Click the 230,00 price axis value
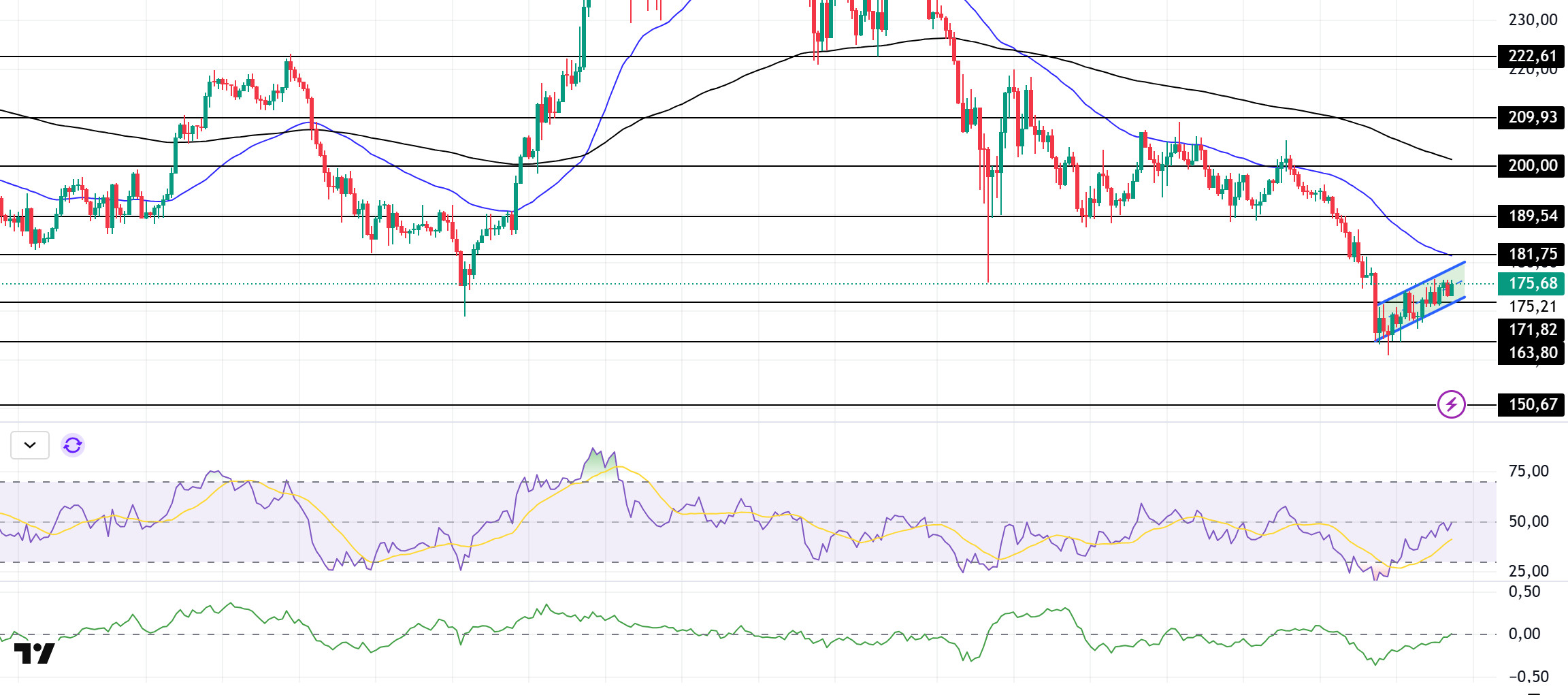This screenshot has width=1568, height=695. 1533,20
